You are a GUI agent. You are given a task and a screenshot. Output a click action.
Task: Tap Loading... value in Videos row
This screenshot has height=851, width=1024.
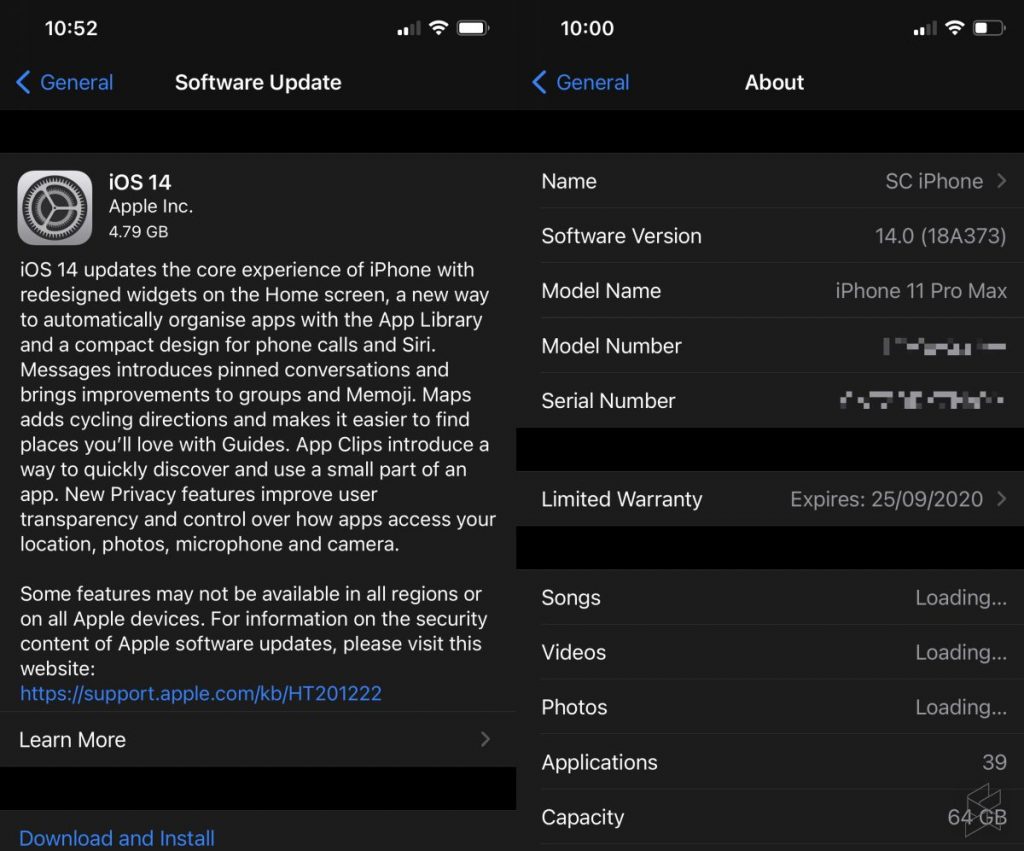961,652
